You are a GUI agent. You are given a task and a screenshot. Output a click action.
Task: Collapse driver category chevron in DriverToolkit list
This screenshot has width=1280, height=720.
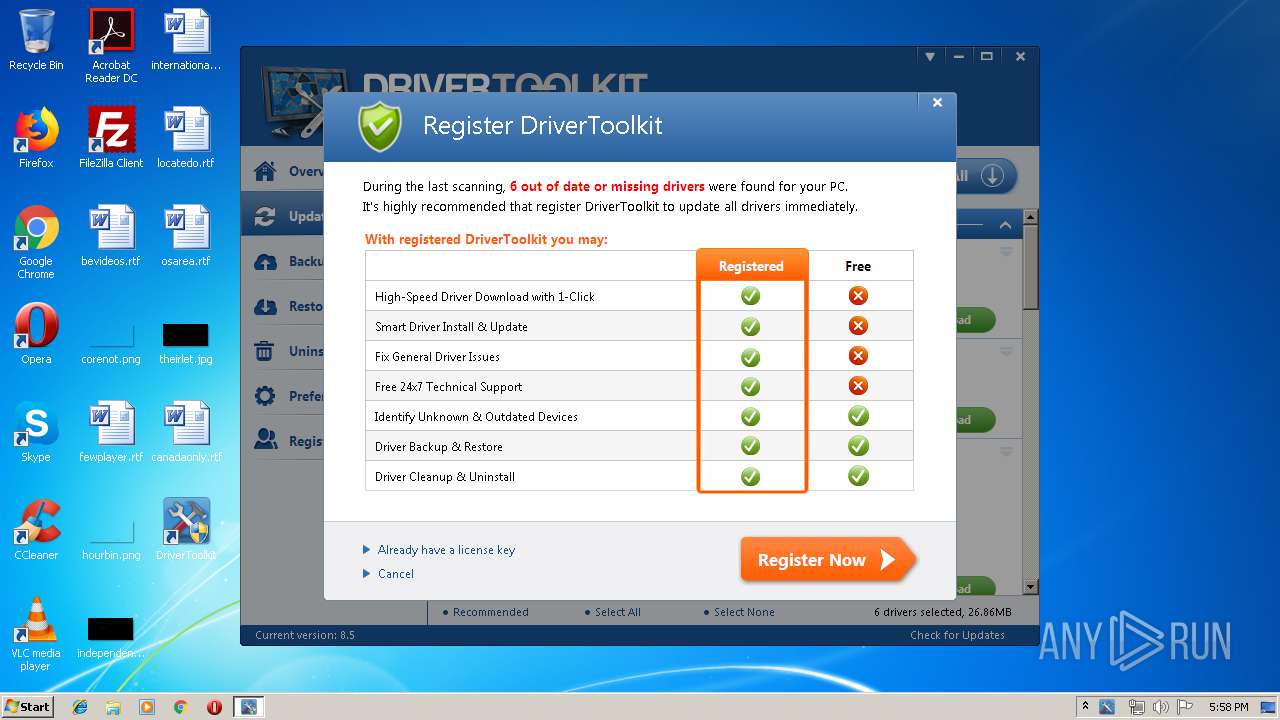pos(1005,225)
